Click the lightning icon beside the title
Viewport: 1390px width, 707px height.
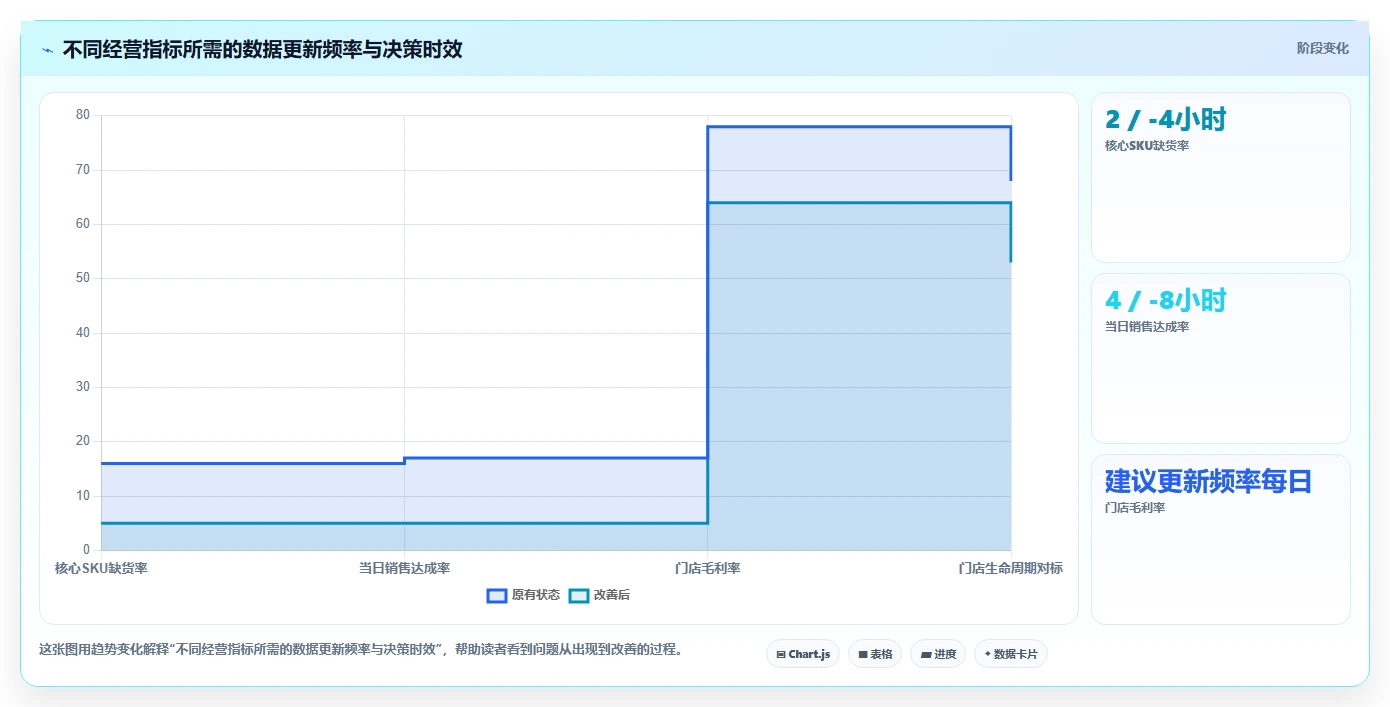pyautogui.click(x=48, y=50)
